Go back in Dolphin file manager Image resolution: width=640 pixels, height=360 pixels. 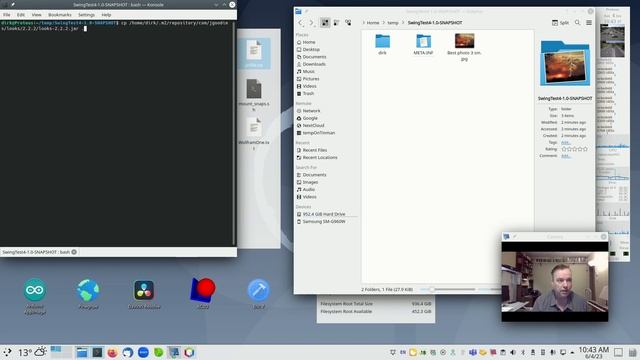[301, 23]
